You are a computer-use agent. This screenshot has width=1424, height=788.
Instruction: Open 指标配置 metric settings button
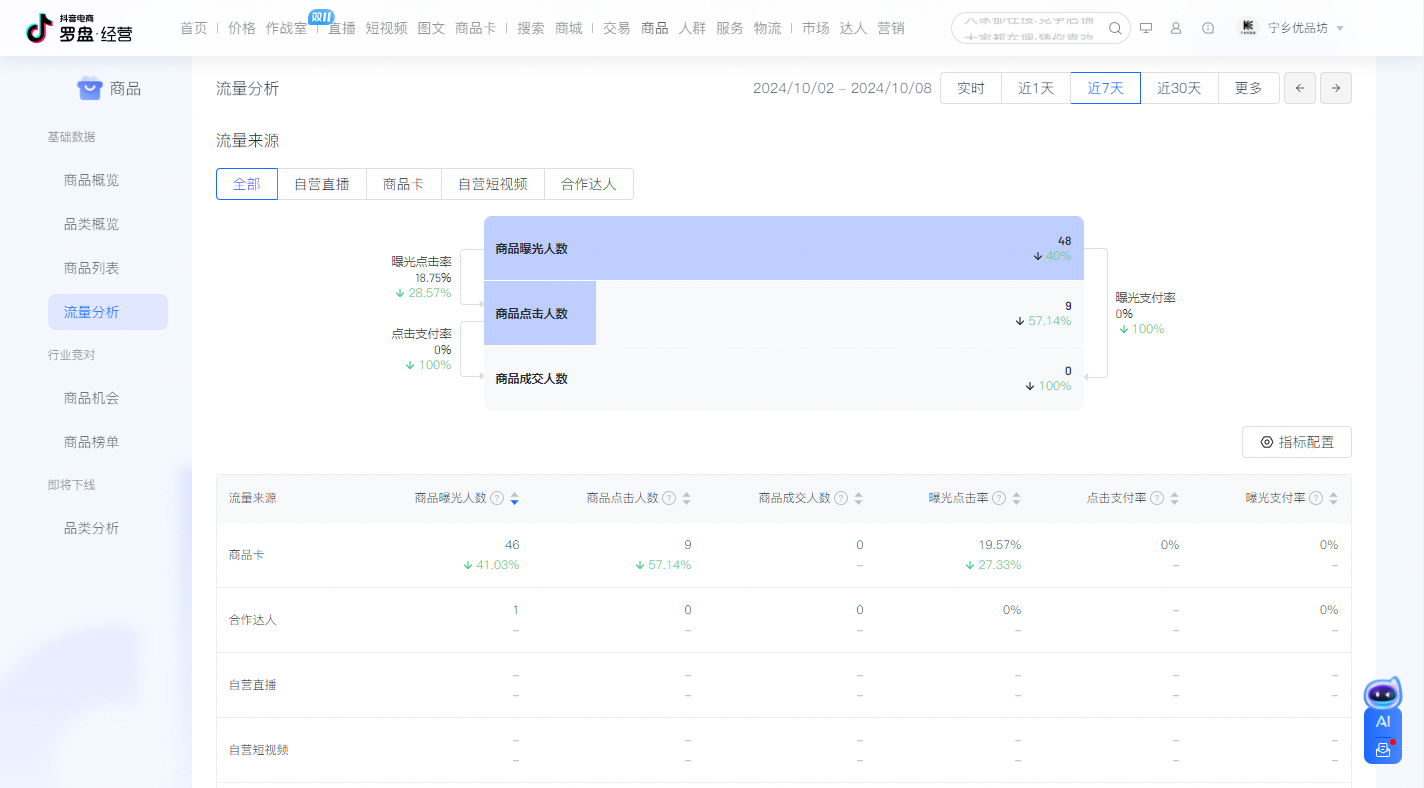click(x=1297, y=442)
